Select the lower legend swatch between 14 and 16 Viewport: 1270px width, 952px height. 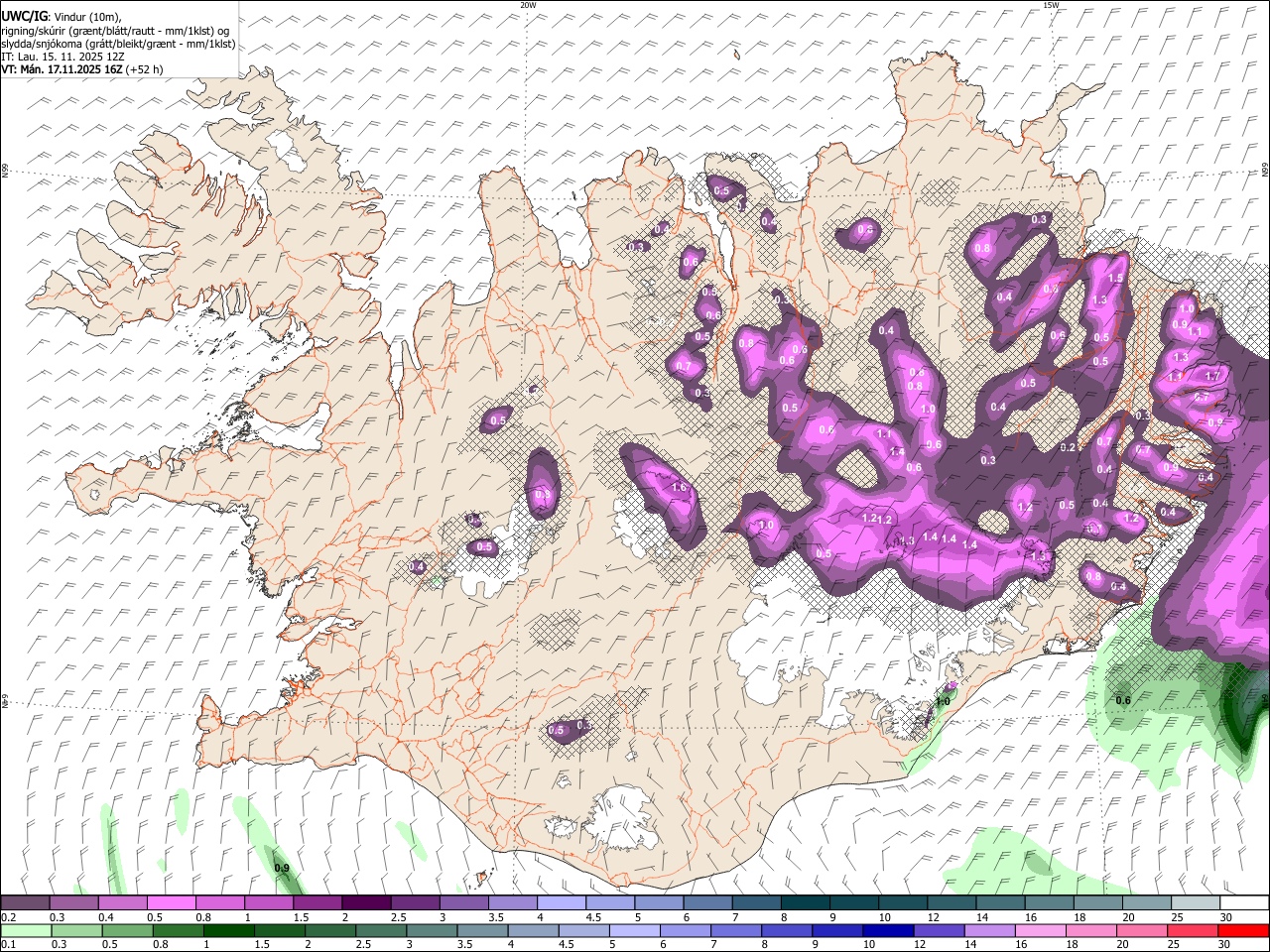(x=988, y=930)
